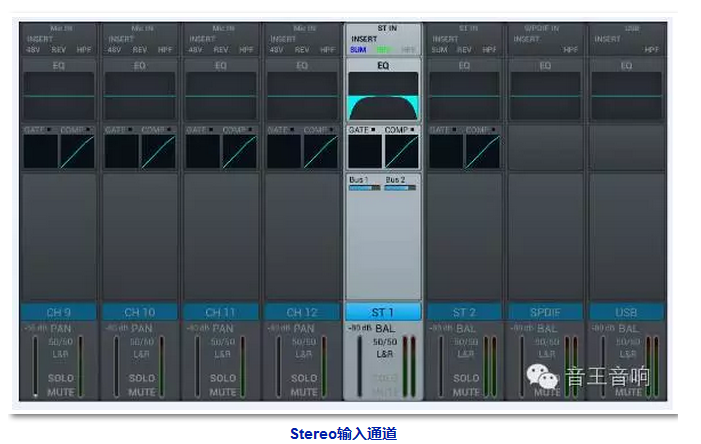Open the COMP graph on CH 12
This screenshot has width=701, height=444.
[x=320, y=151]
